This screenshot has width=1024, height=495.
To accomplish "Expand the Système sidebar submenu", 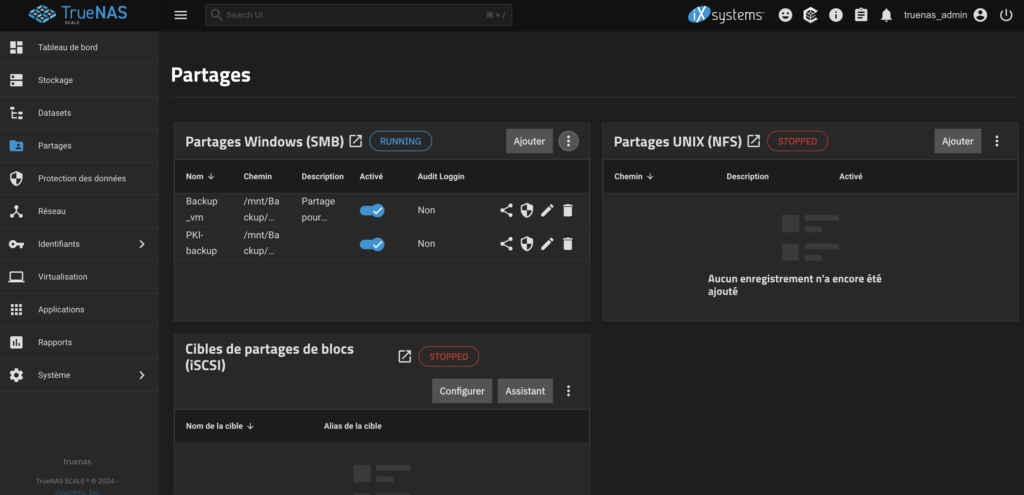I will coord(141,375).
